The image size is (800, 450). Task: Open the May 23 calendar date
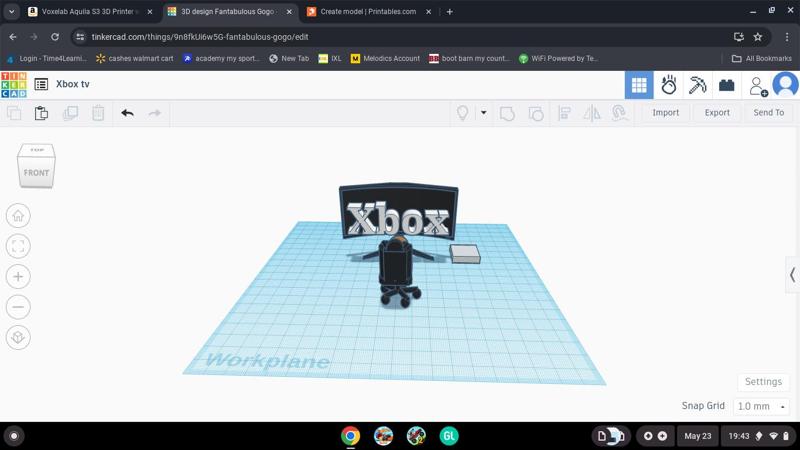697,436
